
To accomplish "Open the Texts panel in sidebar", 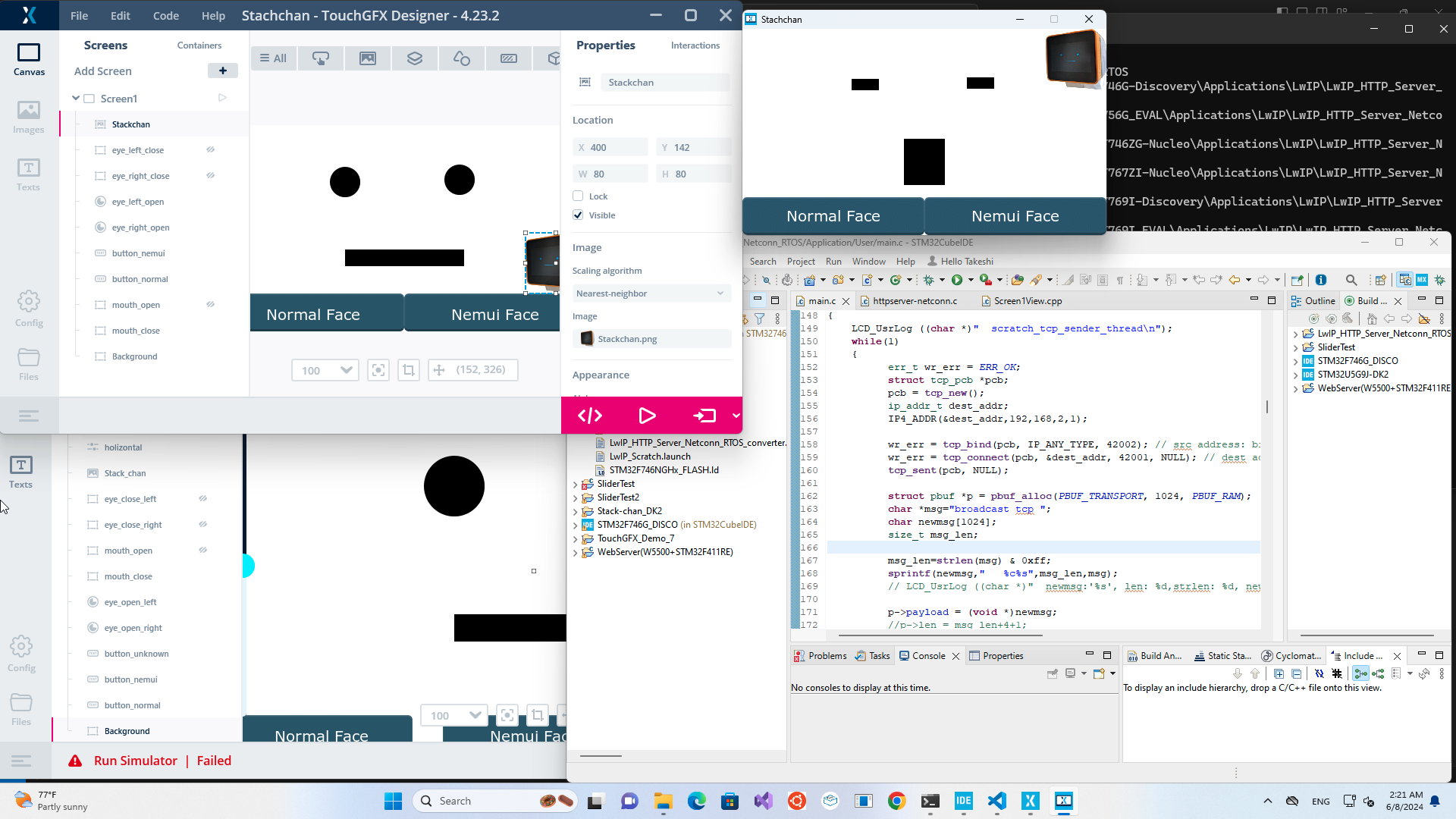I will click(x=28, y=174).
